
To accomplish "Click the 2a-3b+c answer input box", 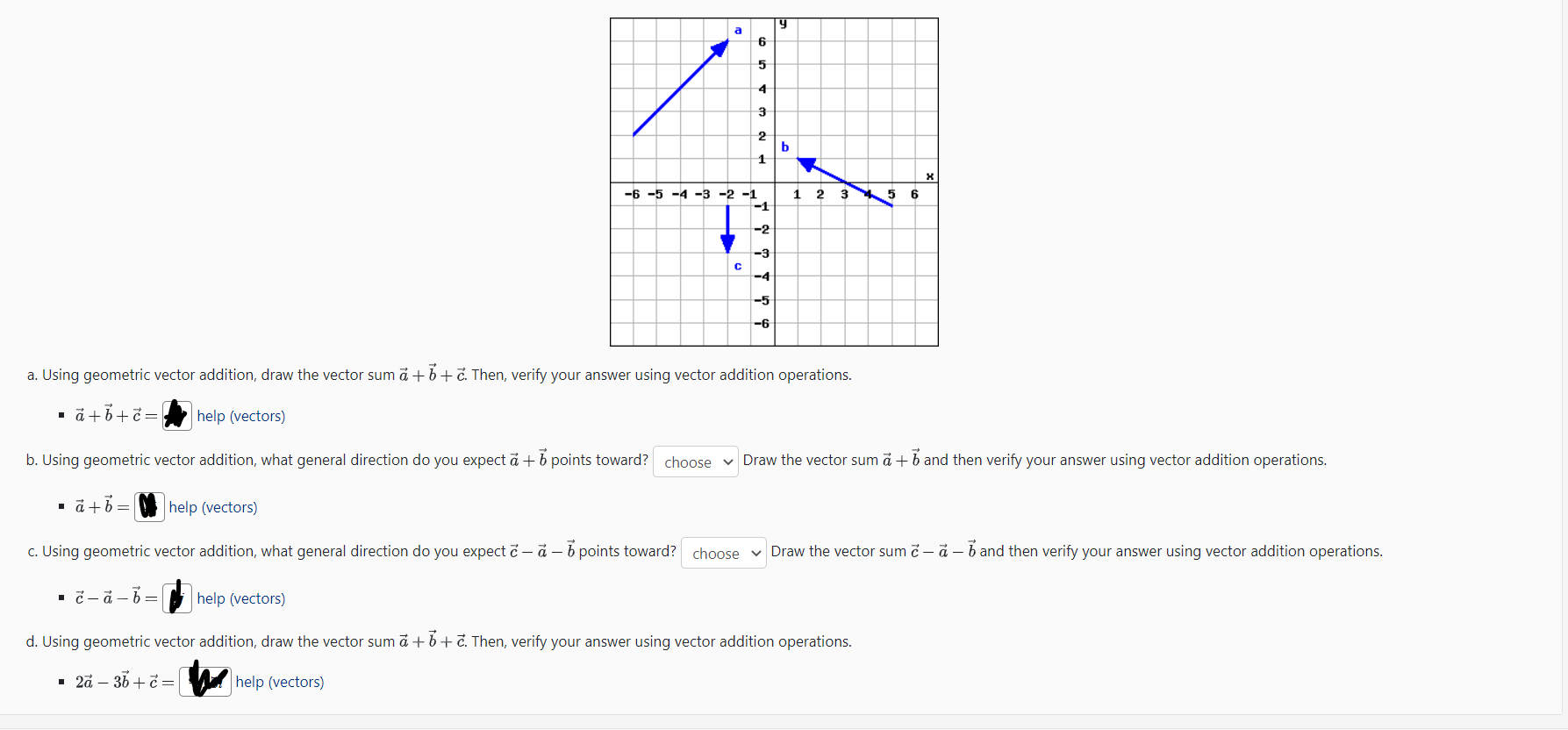I will pos(205,681).
